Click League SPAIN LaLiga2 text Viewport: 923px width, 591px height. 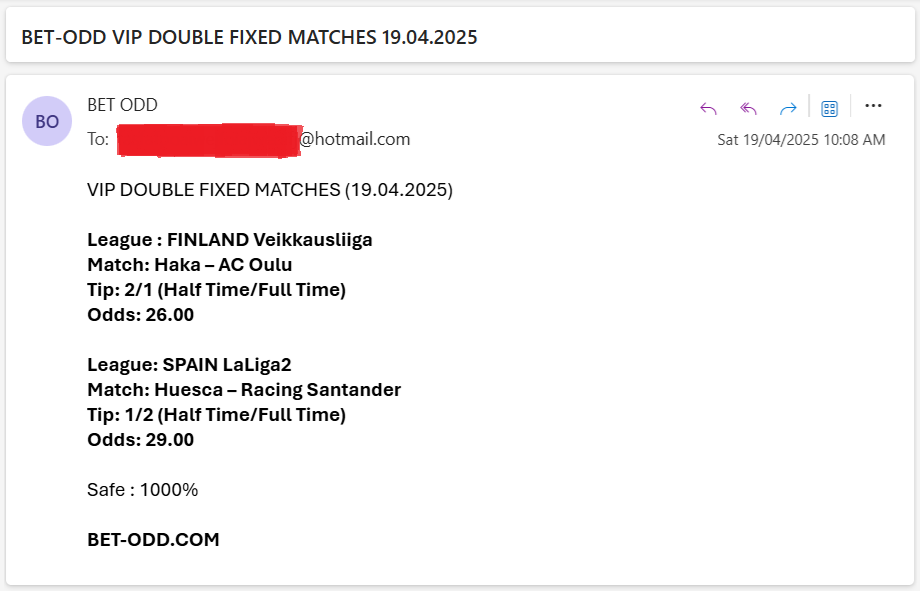[189, 365]
